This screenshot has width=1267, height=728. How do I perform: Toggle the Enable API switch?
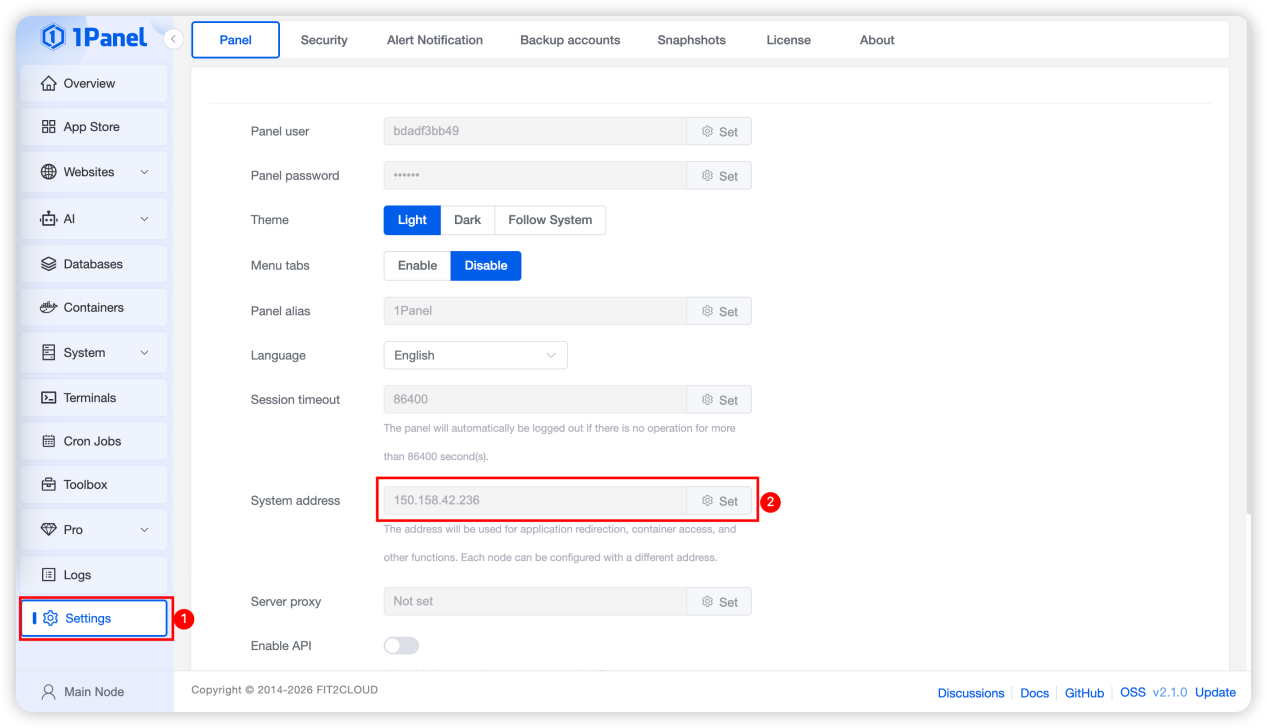click(x=401, y=646)
